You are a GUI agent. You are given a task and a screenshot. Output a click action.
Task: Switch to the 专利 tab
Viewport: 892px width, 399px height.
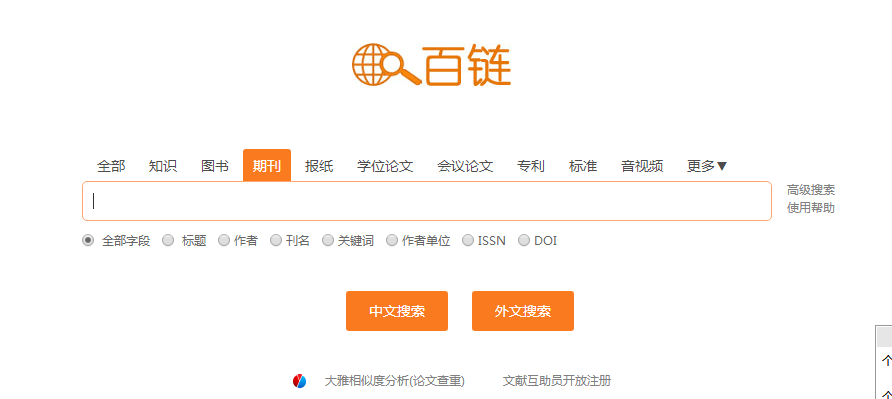pyautogui.click(x=531, y=166)
